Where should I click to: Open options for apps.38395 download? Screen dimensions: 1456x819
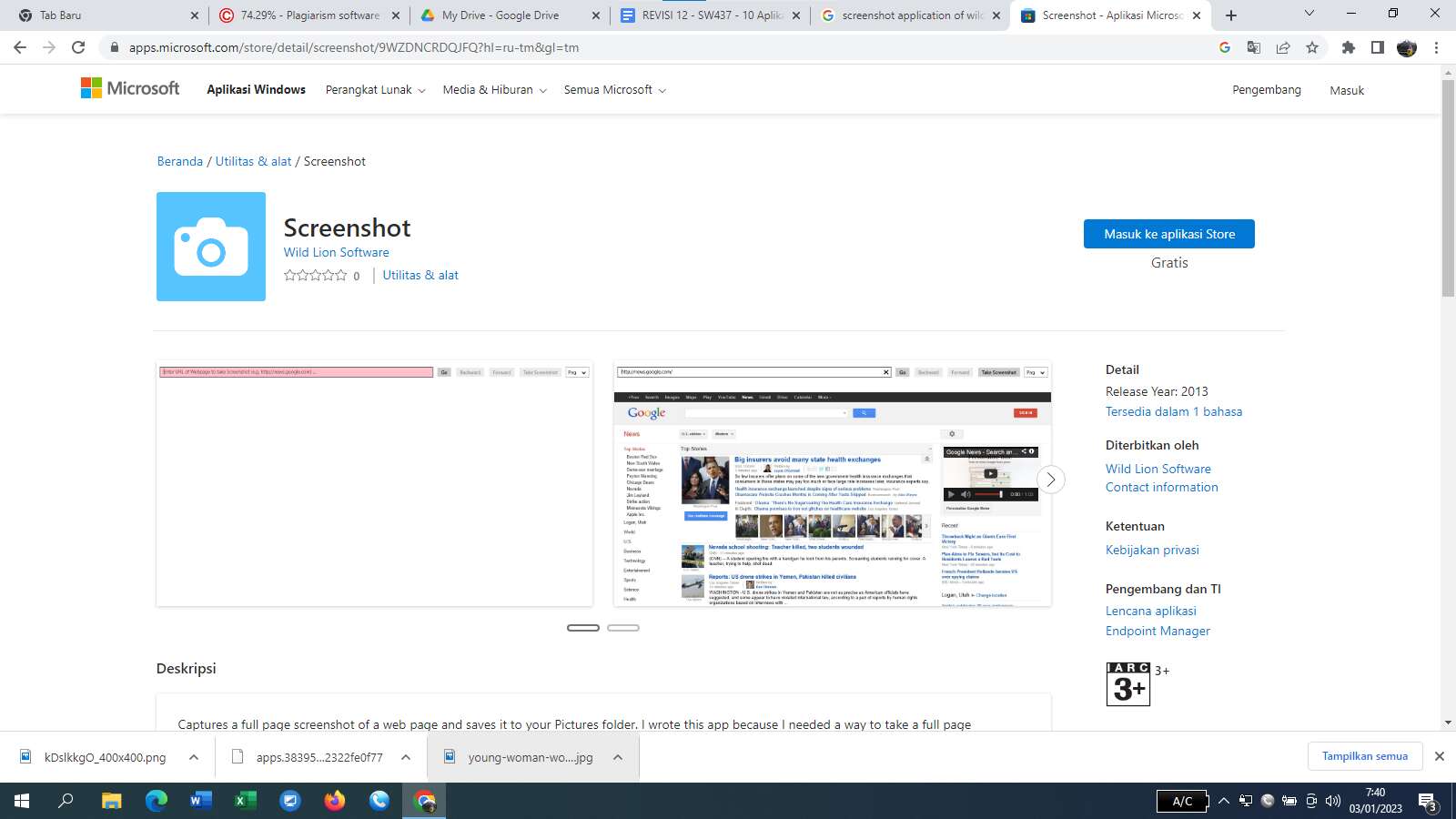click(x=406, y=757)
